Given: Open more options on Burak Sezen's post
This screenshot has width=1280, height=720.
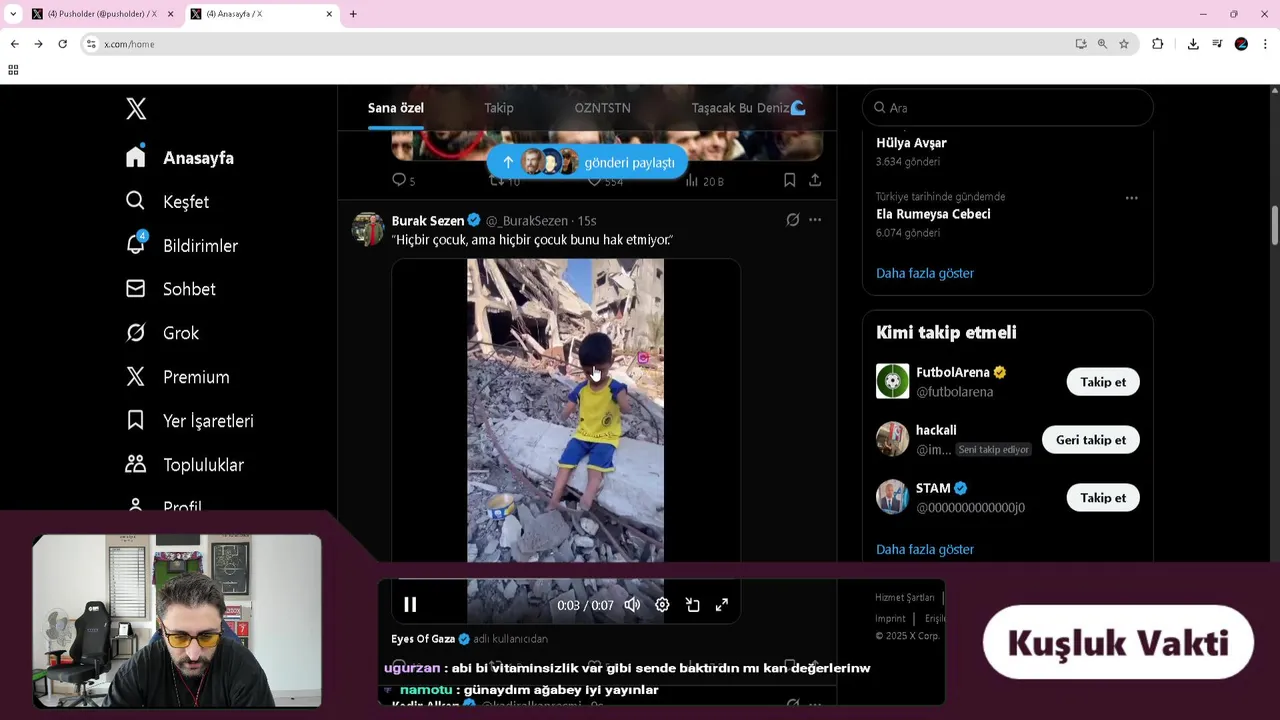Looking at the screenshot, I should coord(815,220).
